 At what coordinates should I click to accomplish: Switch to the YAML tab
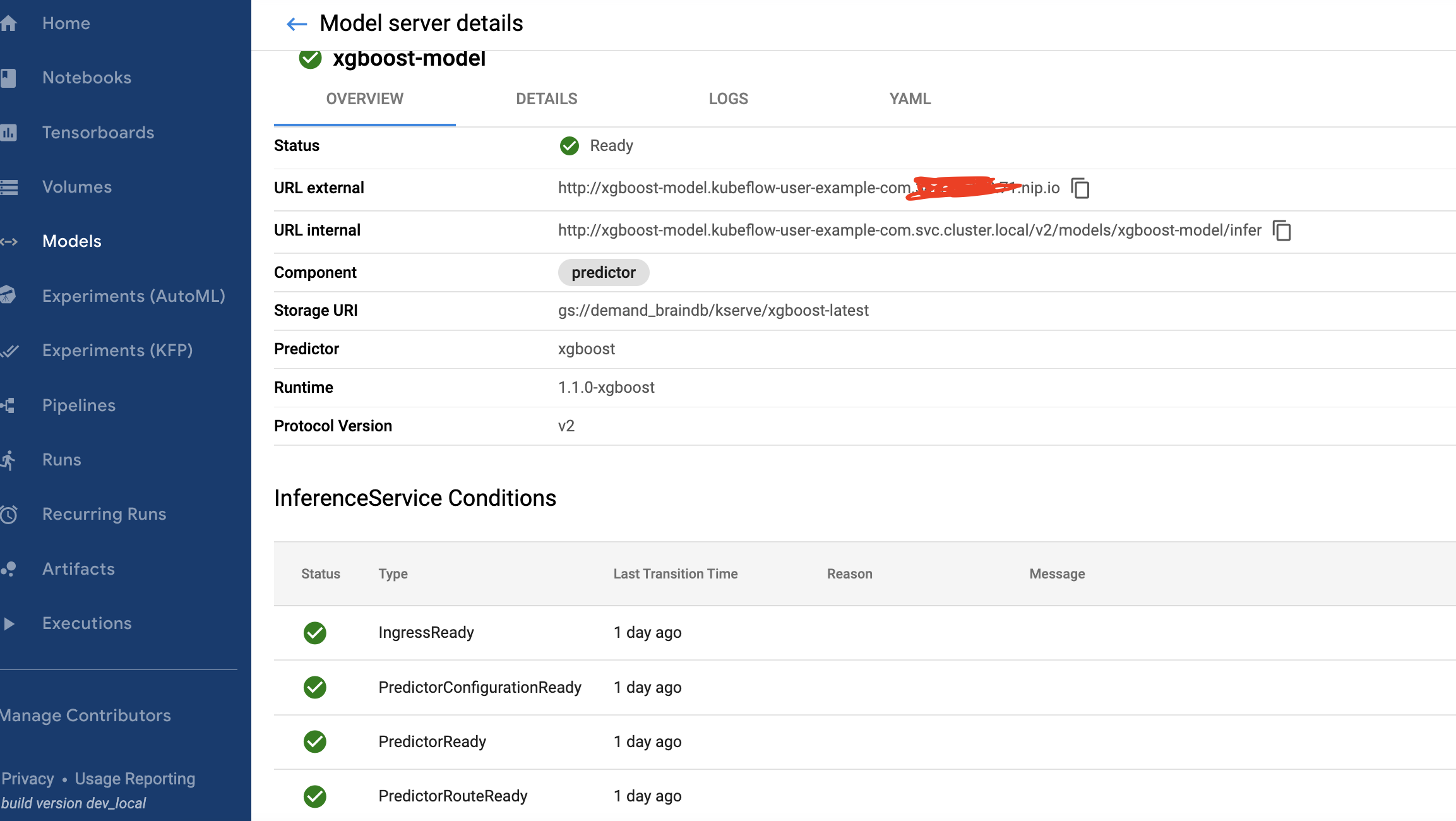[910, 99]
